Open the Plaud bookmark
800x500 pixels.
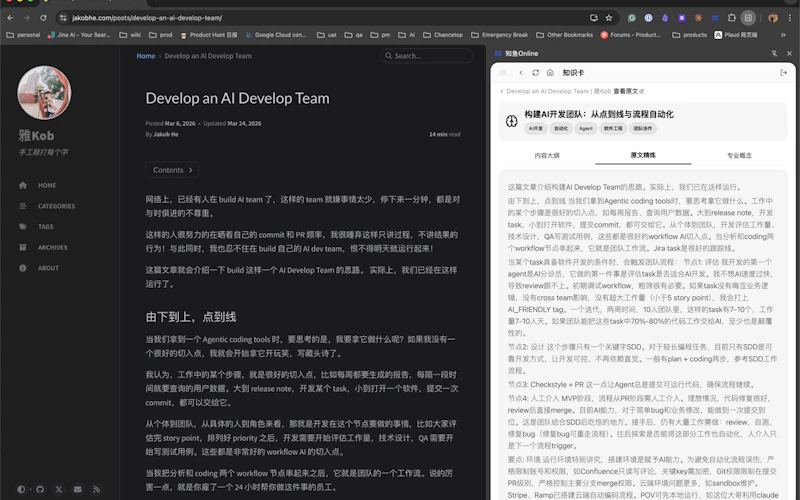pos(736,35)
